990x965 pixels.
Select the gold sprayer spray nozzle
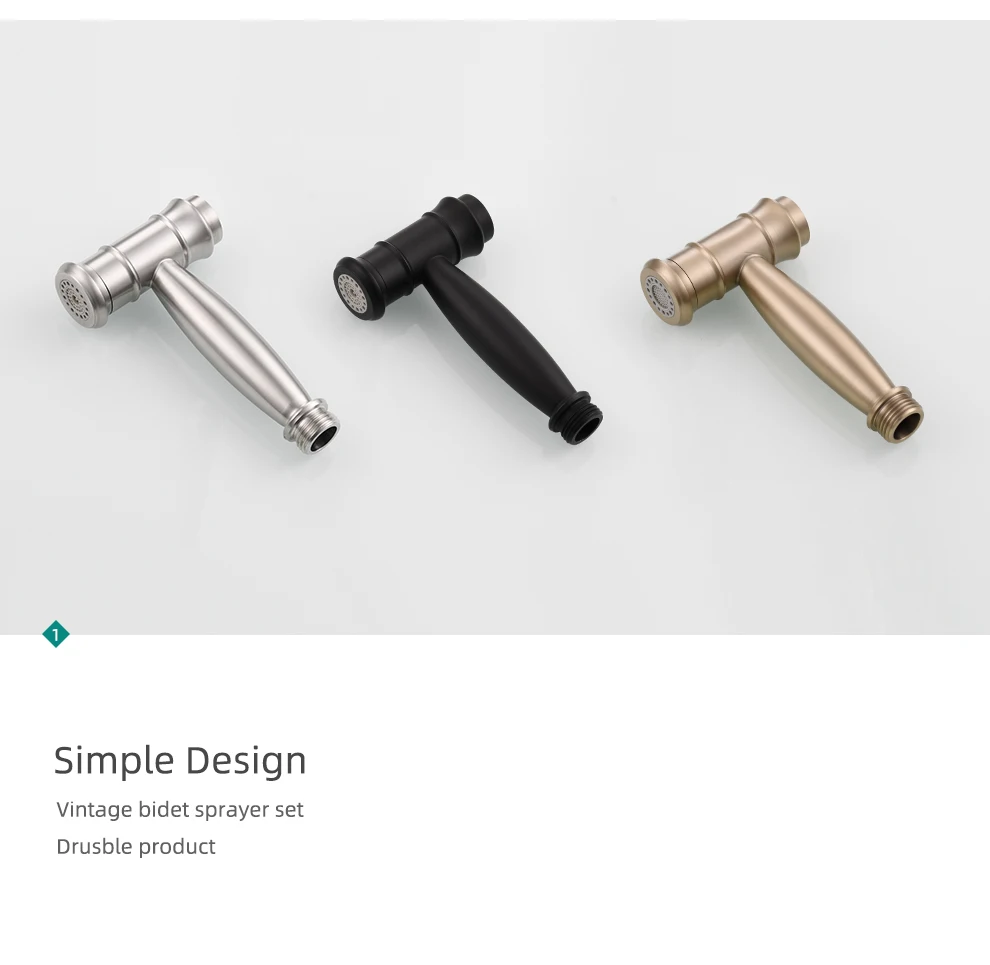pos(659,293)
